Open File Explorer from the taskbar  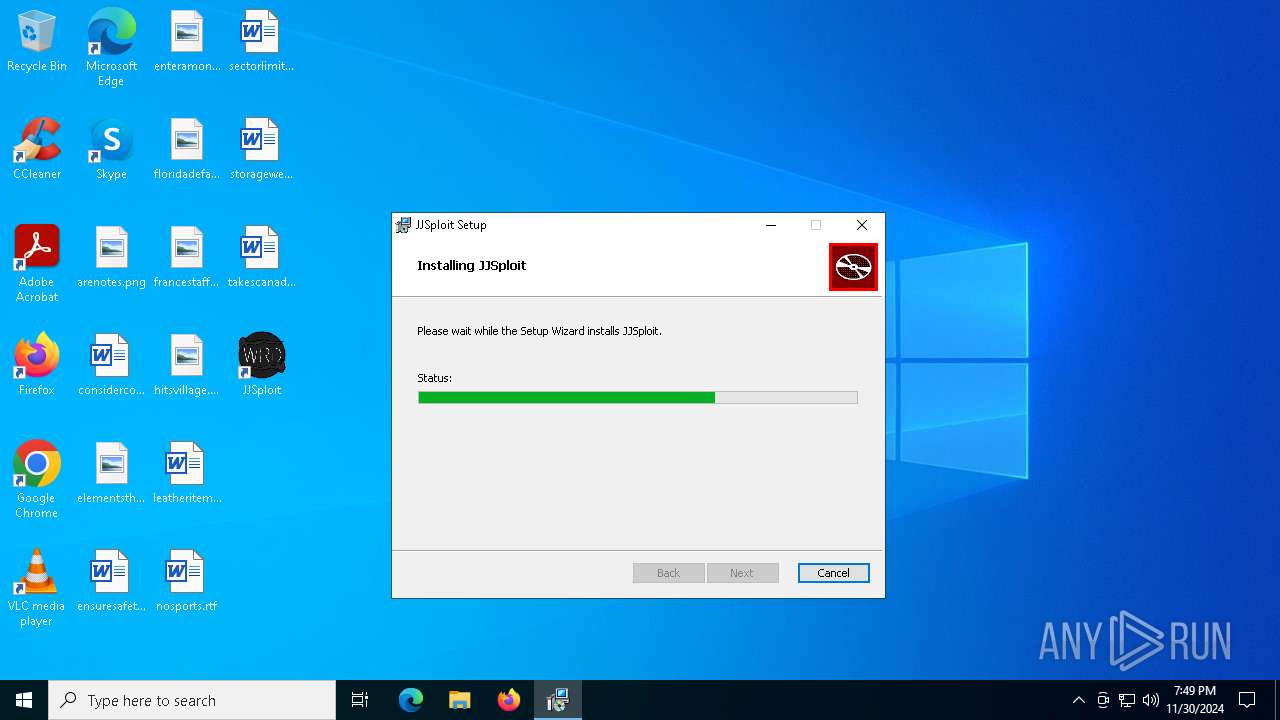(x=459, y=700)
